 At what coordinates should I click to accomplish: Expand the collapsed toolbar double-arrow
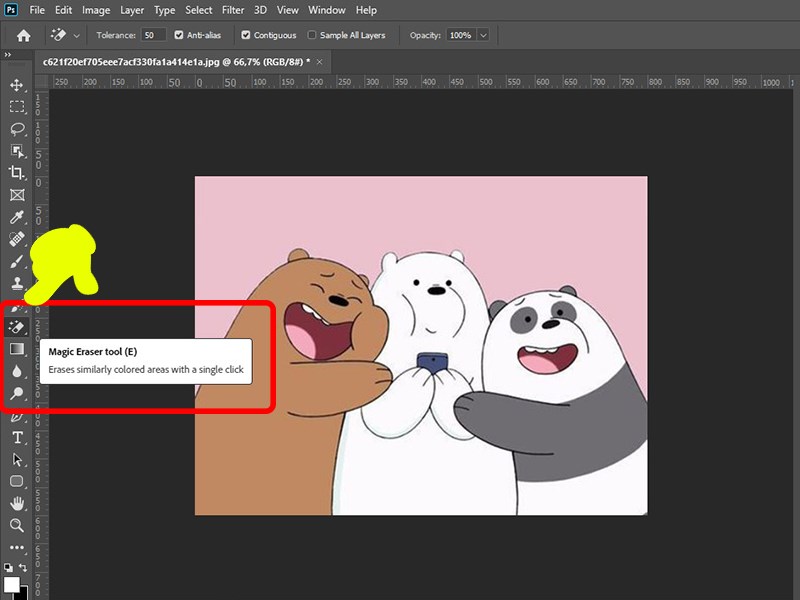[x=9, y=55]
